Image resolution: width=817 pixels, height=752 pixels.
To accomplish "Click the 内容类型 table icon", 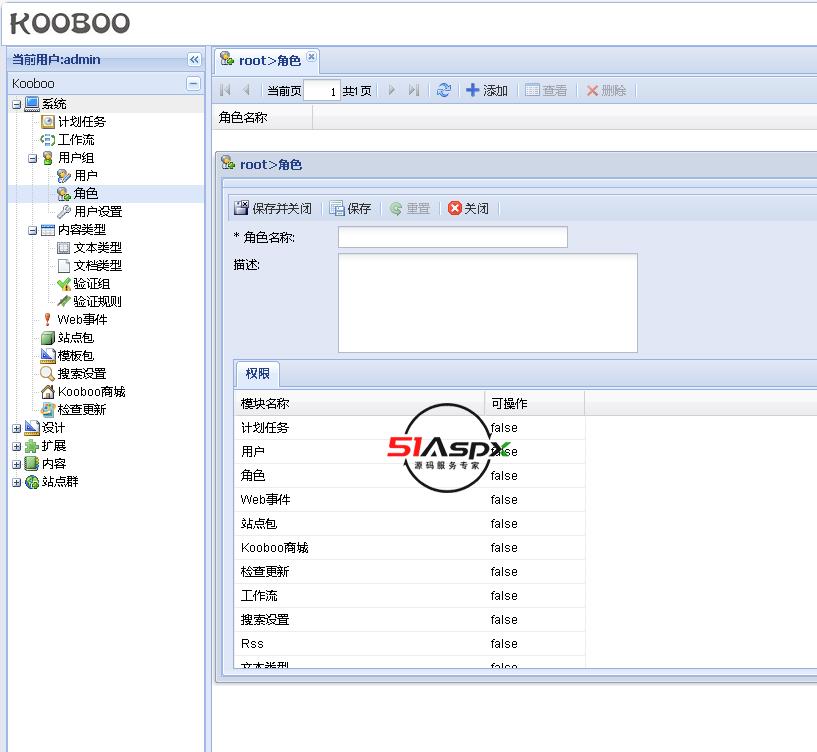I will point(47,230).
